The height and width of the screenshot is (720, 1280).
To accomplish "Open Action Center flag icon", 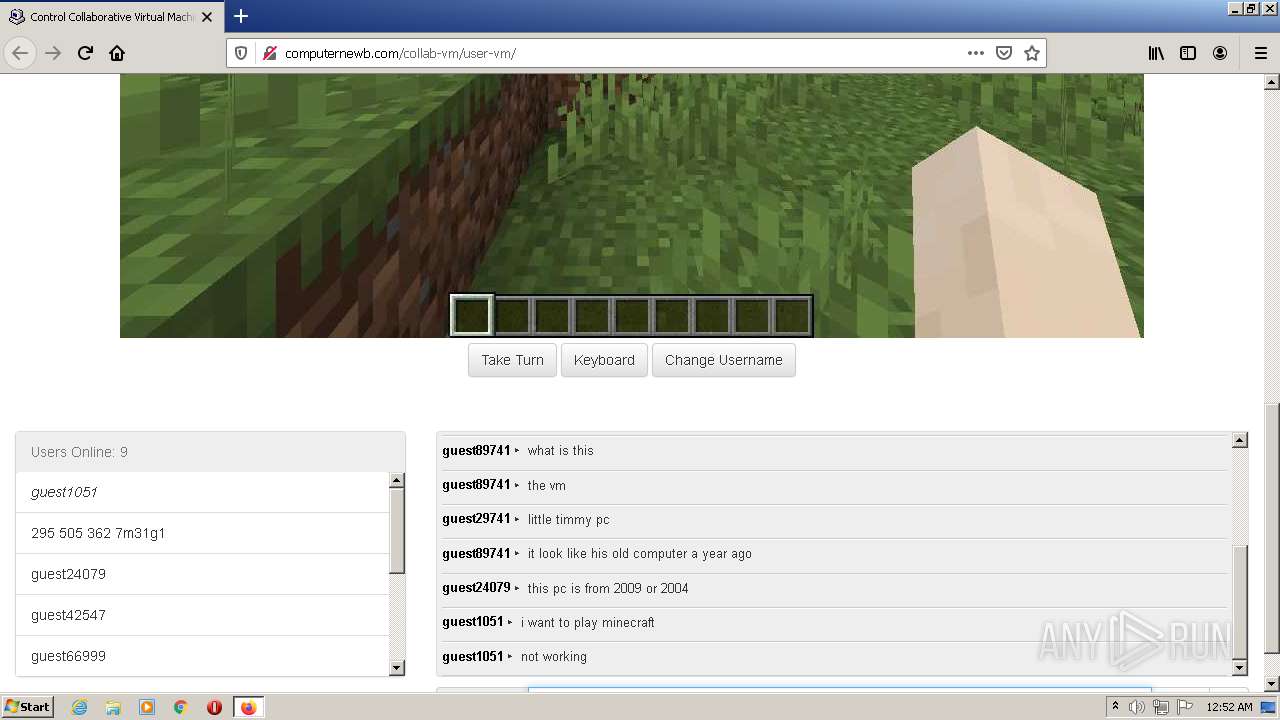I will 1185,707.
